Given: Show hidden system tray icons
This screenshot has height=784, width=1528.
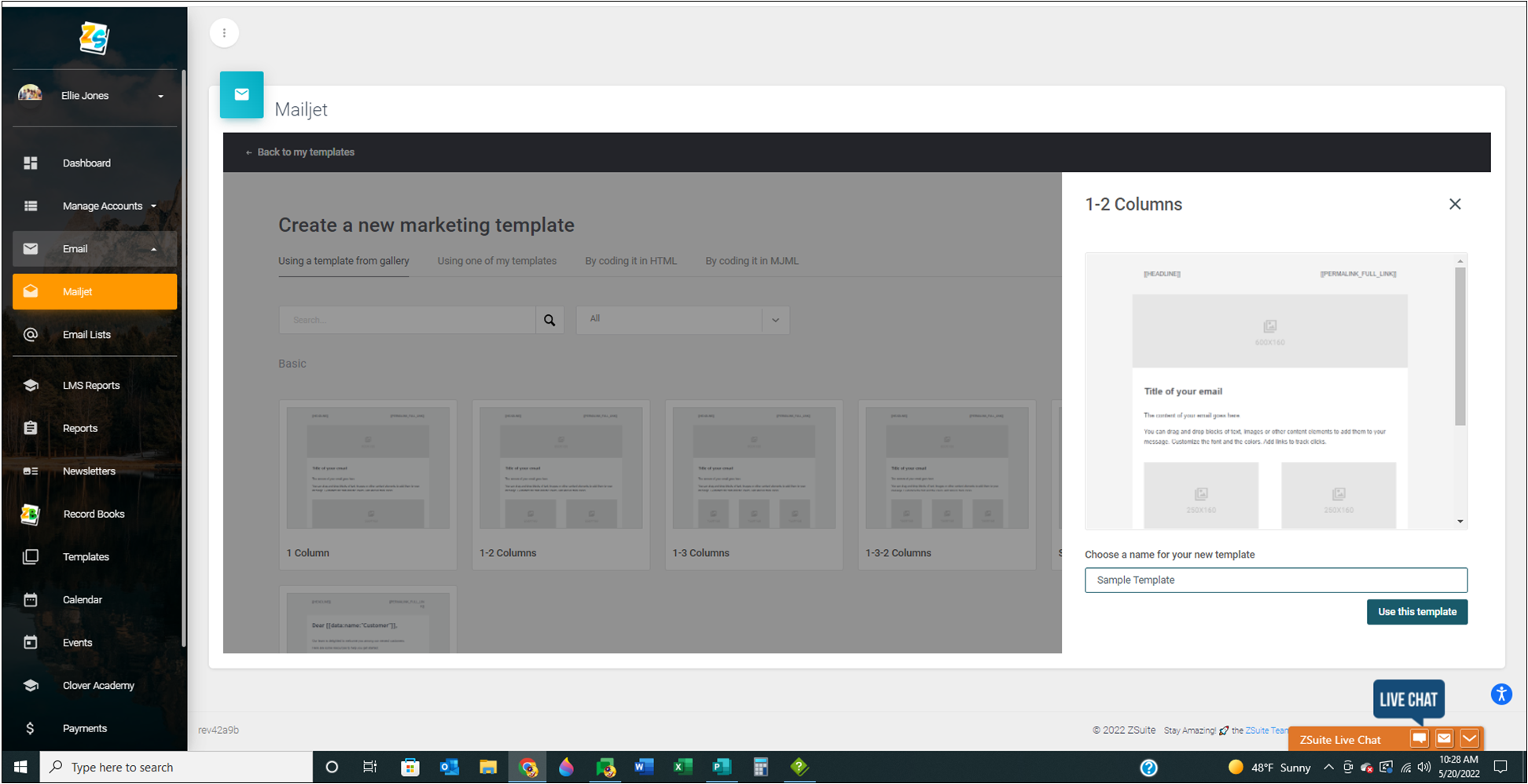Looking at the screenshot, I should pyautogui.click(x=1328, y=767).
